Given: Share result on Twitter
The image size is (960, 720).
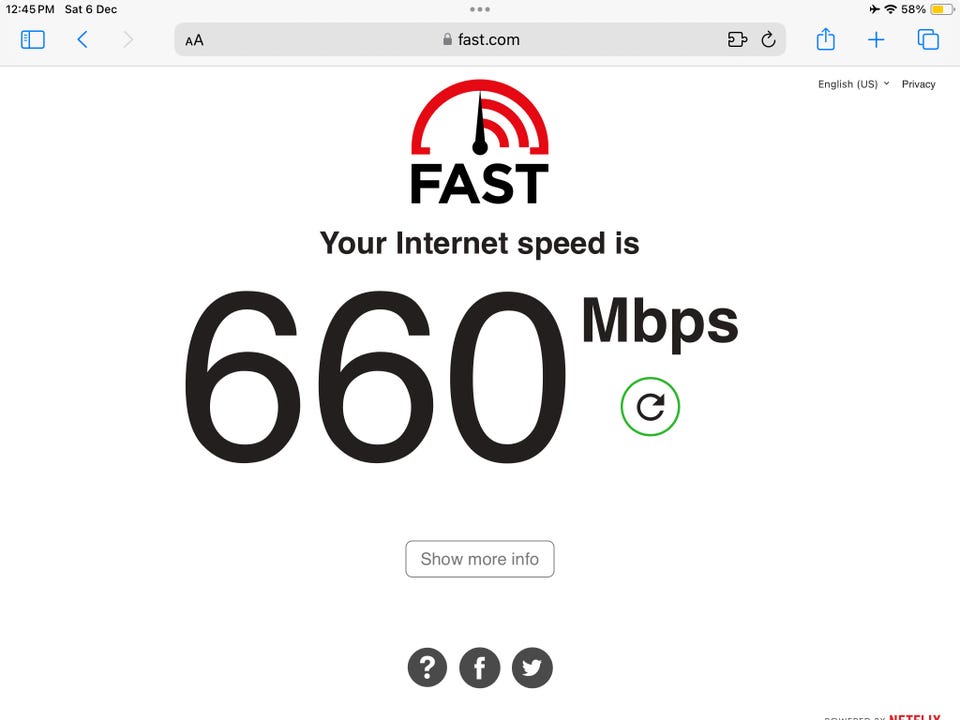Looking at the screenshot, I should (532, 667).
